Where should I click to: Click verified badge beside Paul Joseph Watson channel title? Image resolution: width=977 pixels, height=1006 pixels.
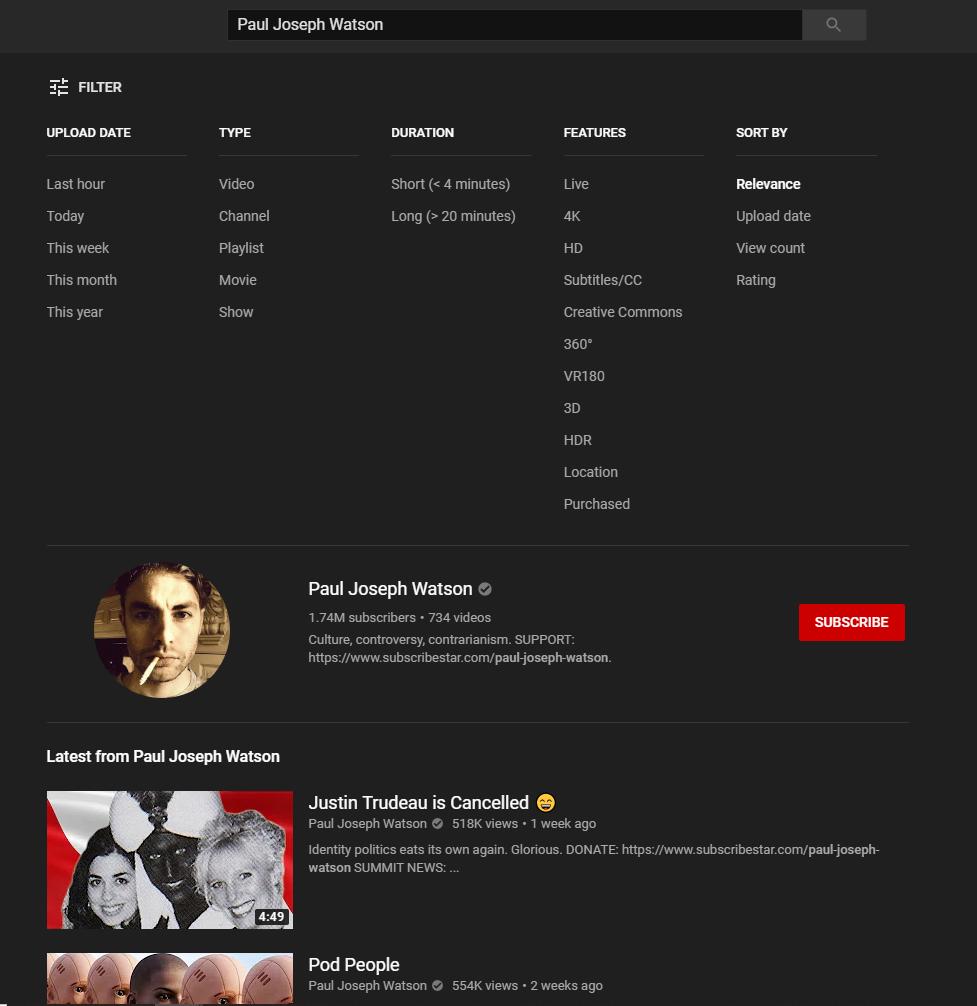pyautogui.click(x=485, y=589)
